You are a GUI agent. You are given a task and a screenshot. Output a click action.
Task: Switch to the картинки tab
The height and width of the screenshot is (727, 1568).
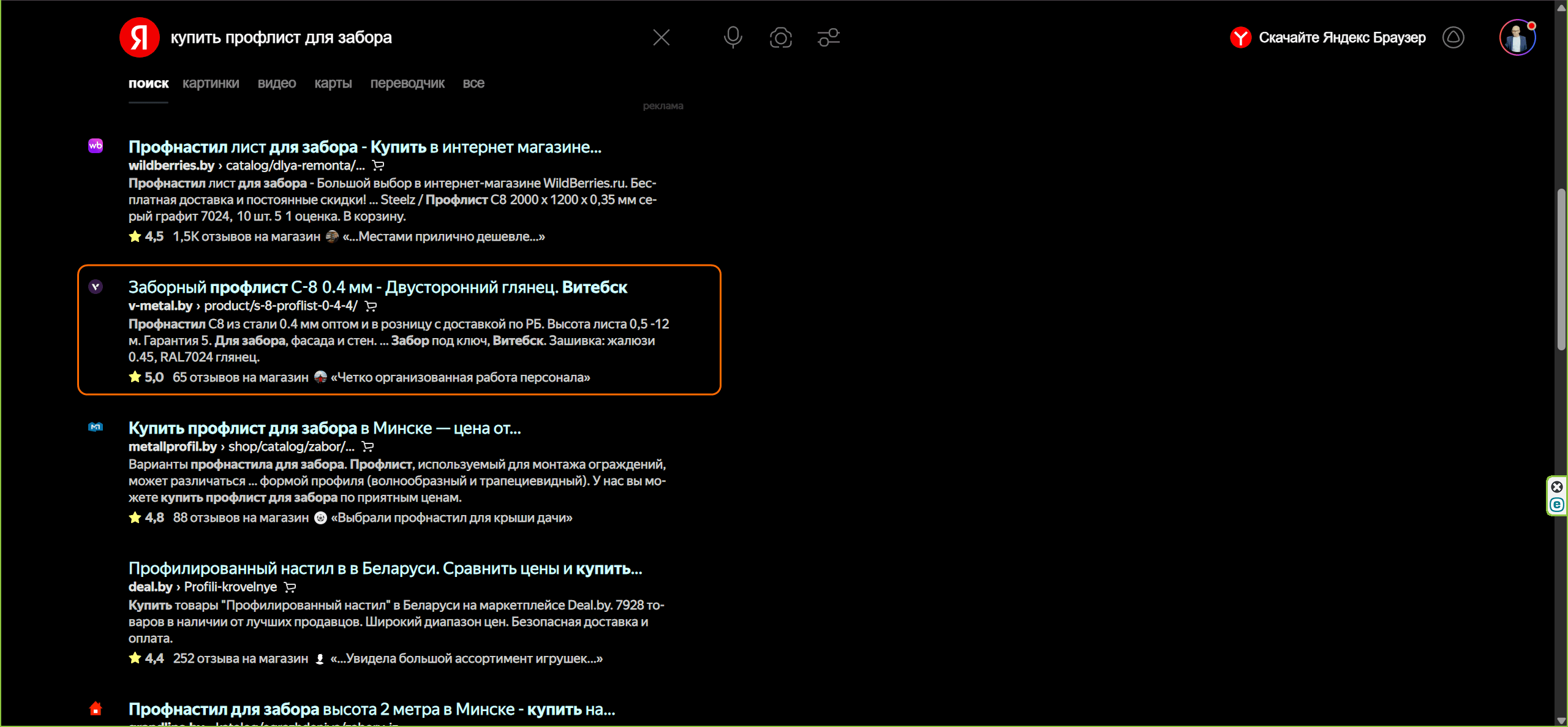pos(211,83)
